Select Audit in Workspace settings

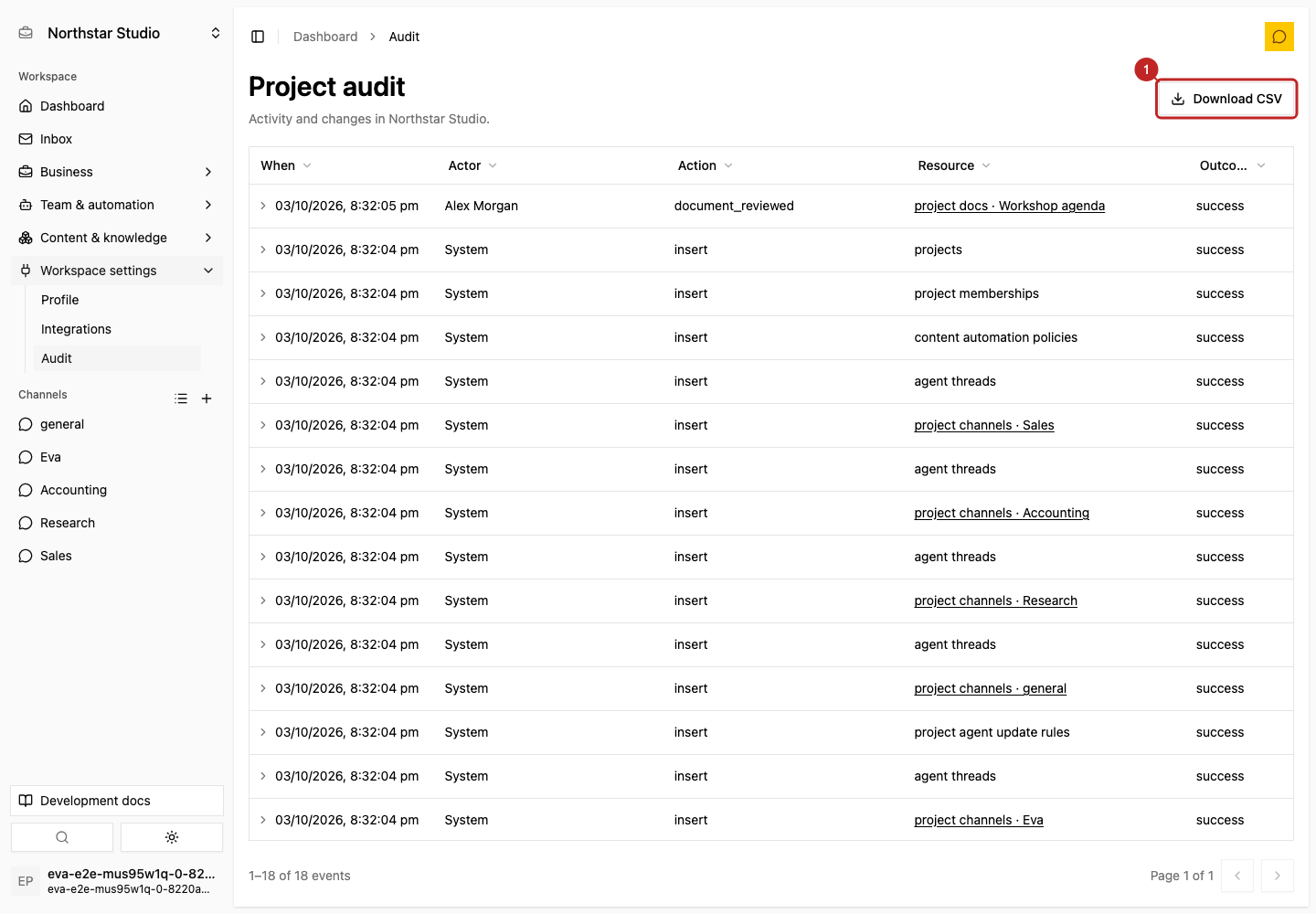click(x=117, y=358)
